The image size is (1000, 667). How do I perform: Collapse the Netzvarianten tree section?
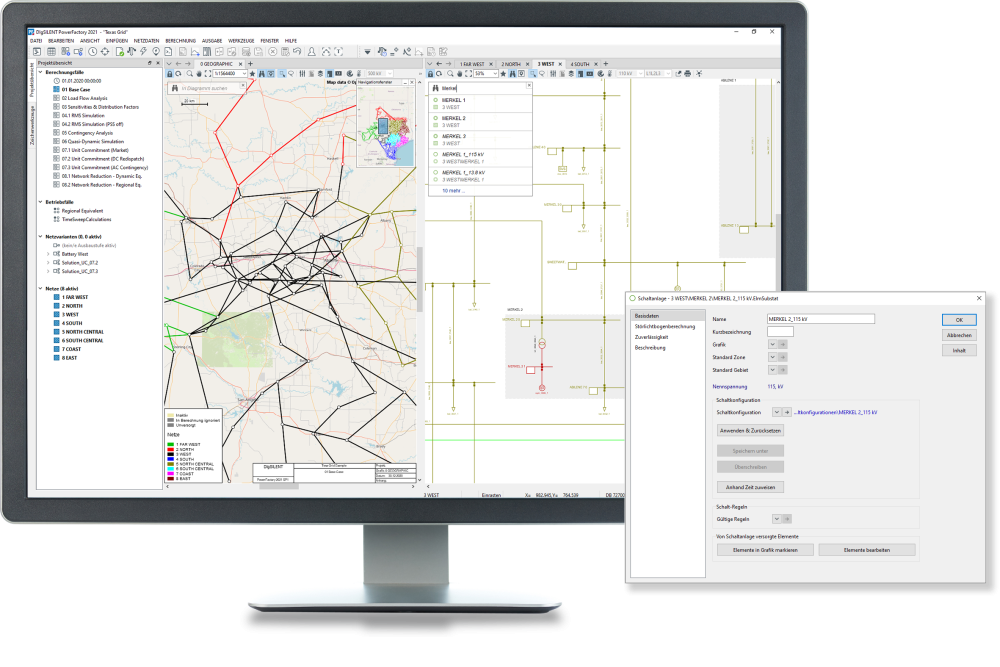[x=40, y=237]
